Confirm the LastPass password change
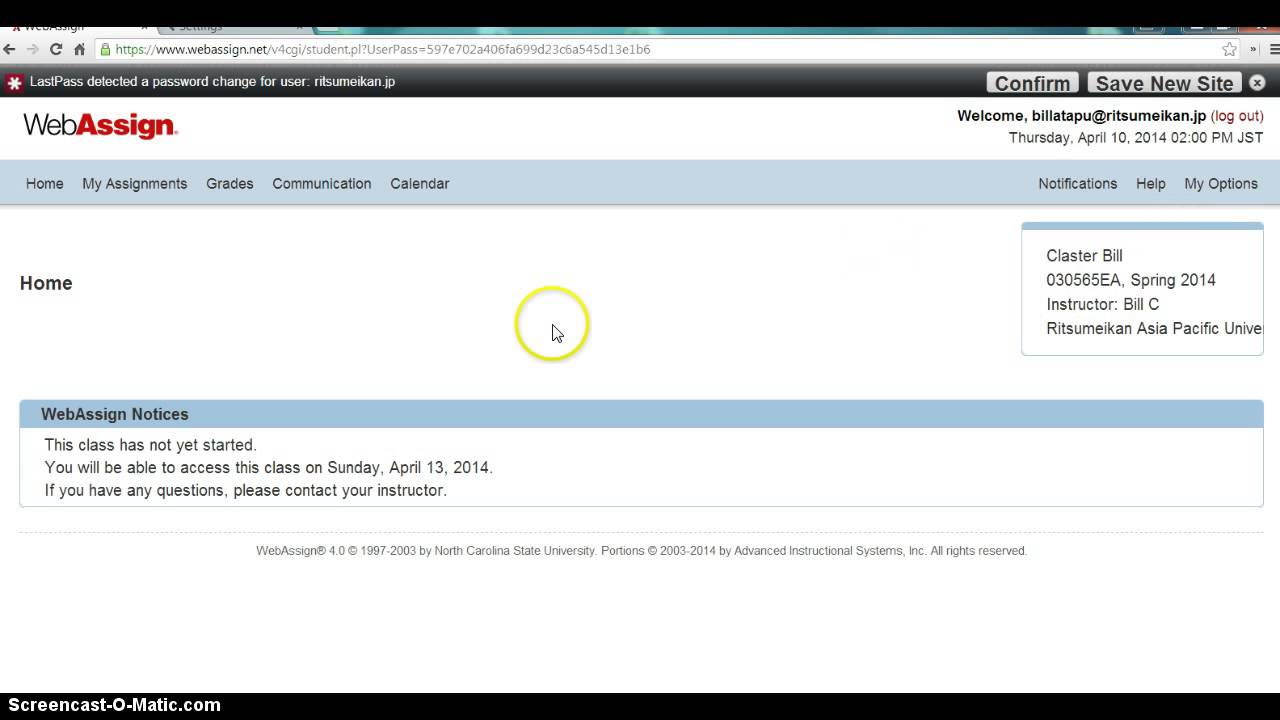The width and height of the screenshot is (1280, 720). tap(1033, 83)
